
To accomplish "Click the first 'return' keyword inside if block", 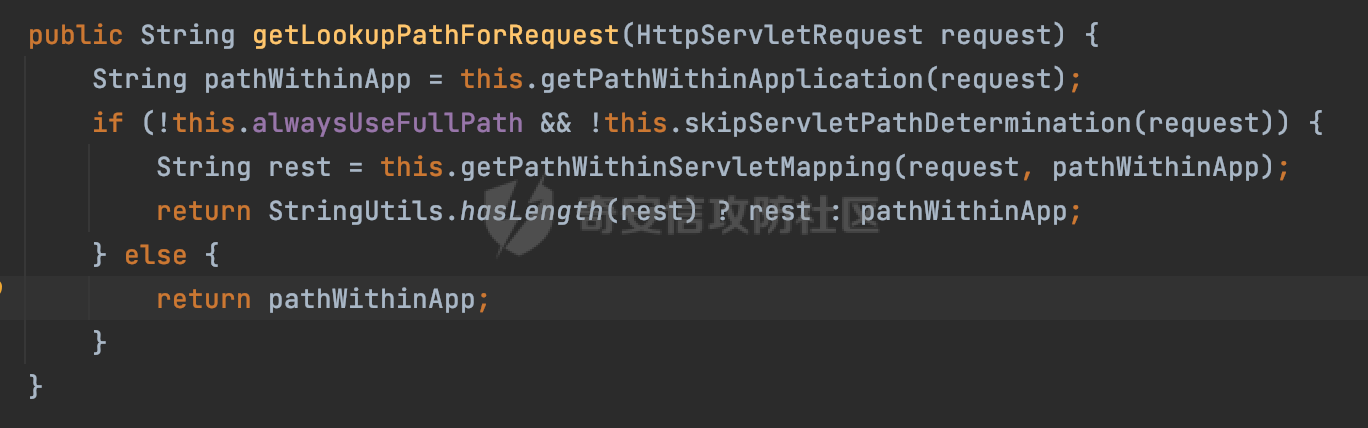I will tap(203, 211).
